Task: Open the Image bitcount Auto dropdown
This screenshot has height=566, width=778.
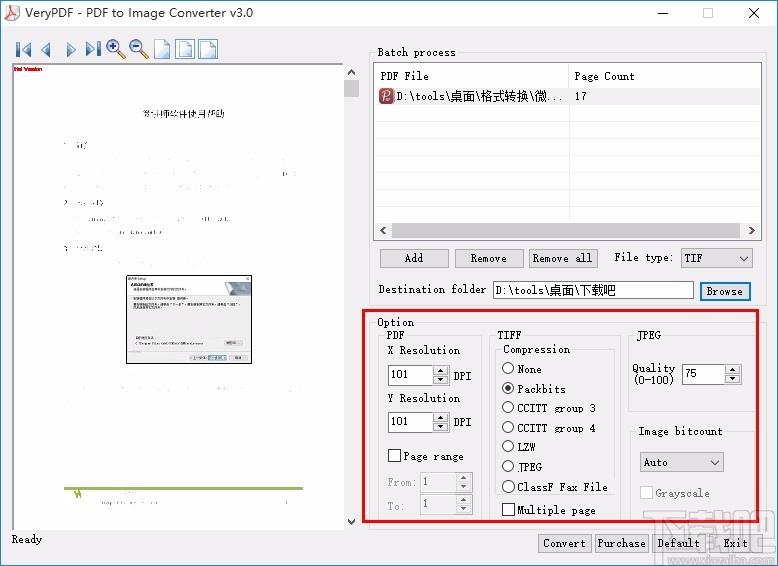Action: [681, 462]
